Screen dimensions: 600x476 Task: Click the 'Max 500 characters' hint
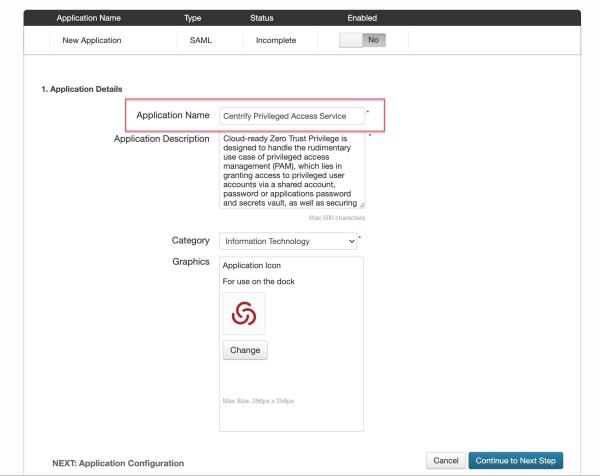(x=337, y=218)
